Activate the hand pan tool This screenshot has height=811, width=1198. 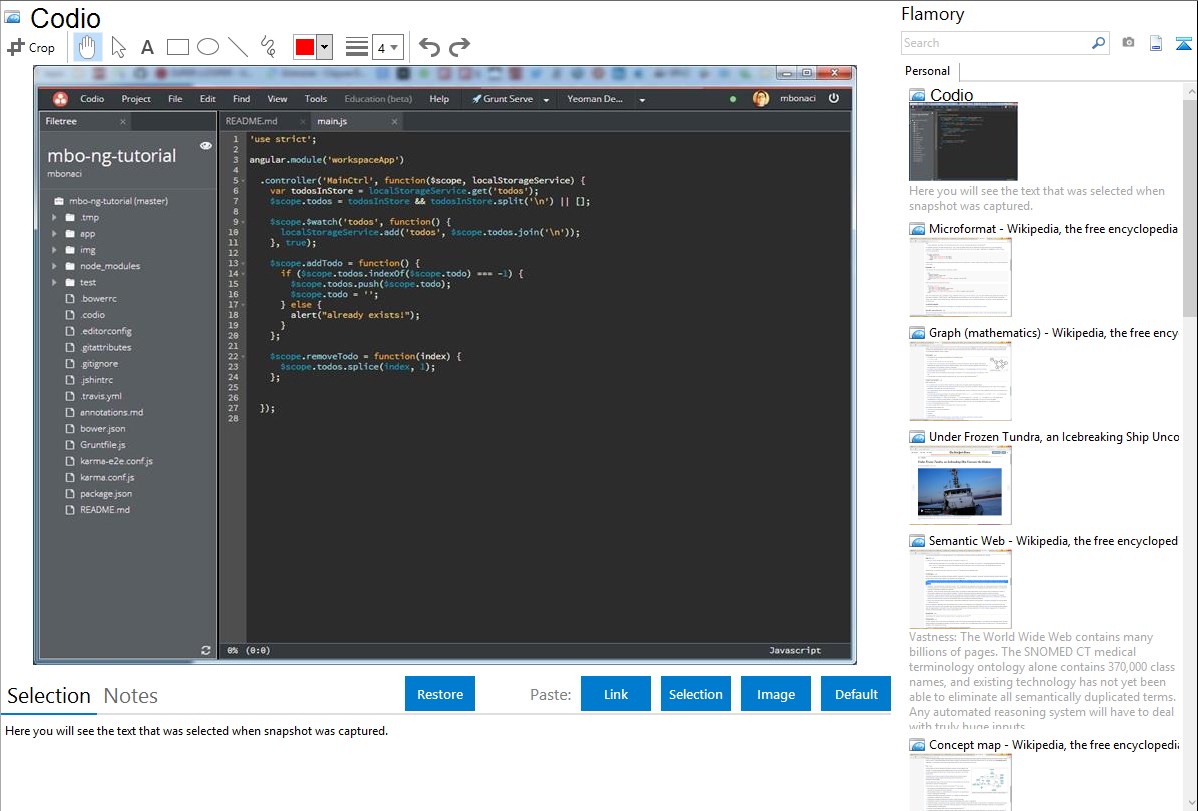(87, 47)
